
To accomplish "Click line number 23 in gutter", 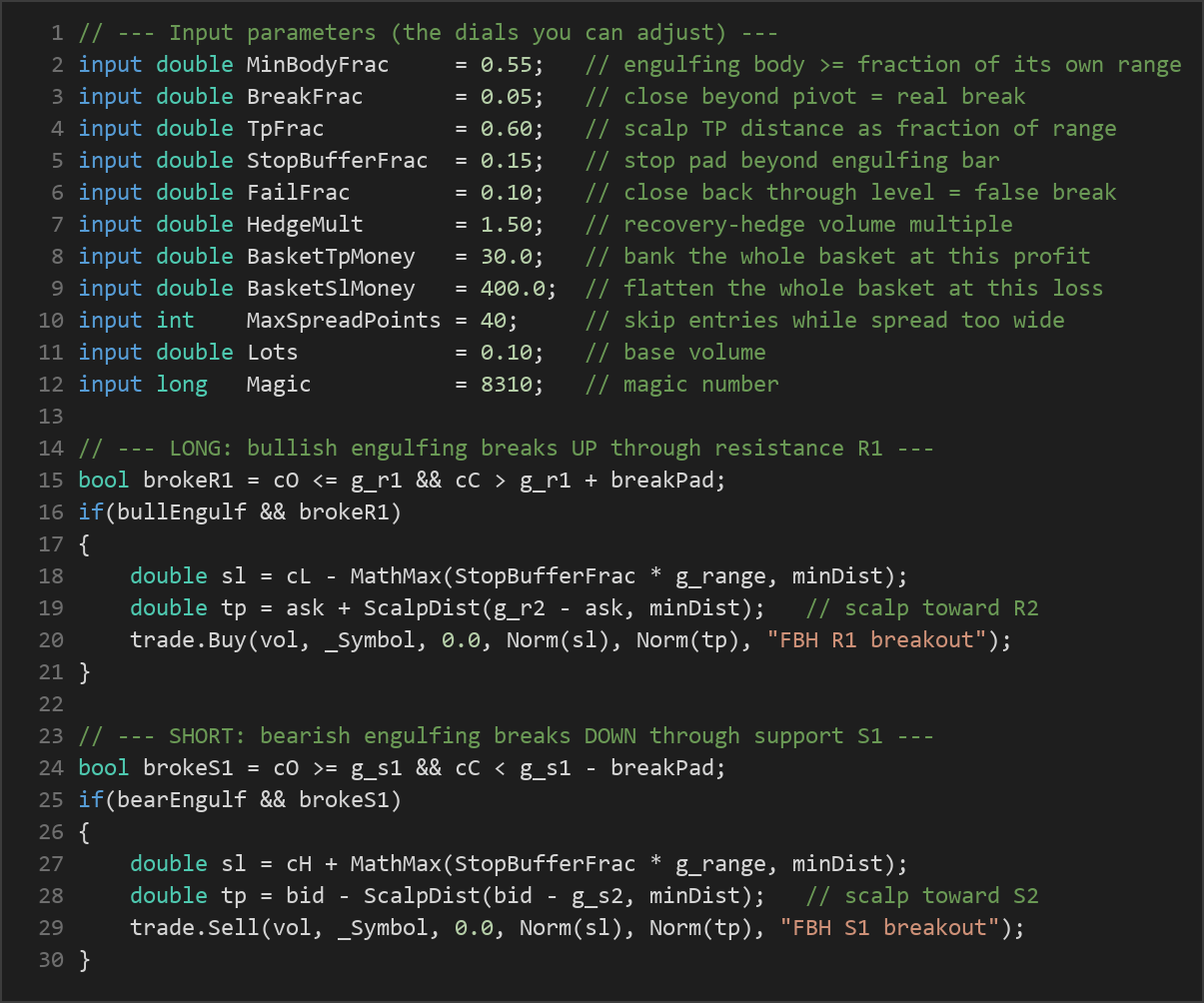I will point(52,735).
